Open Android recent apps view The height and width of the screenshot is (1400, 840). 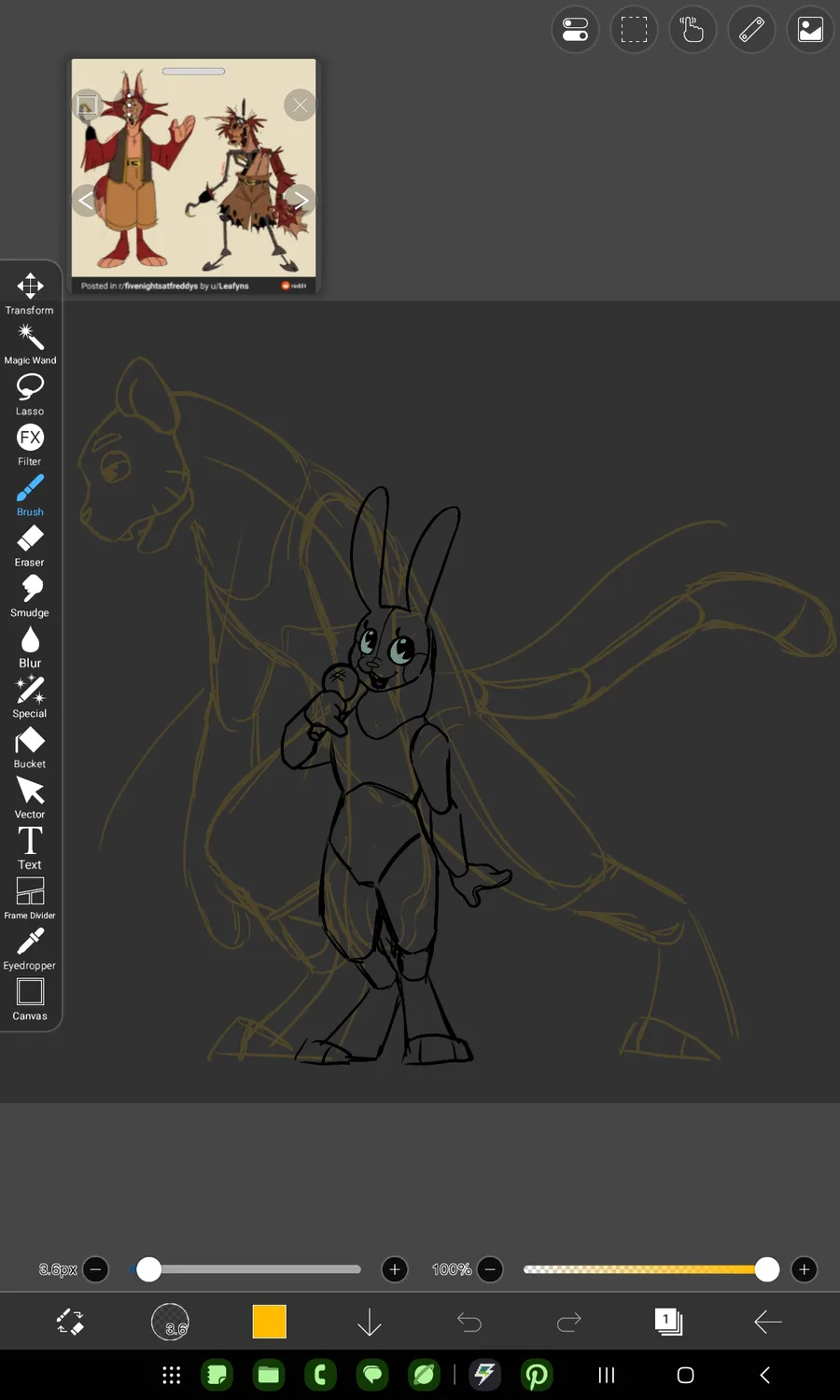click(x=607, y=1375)
